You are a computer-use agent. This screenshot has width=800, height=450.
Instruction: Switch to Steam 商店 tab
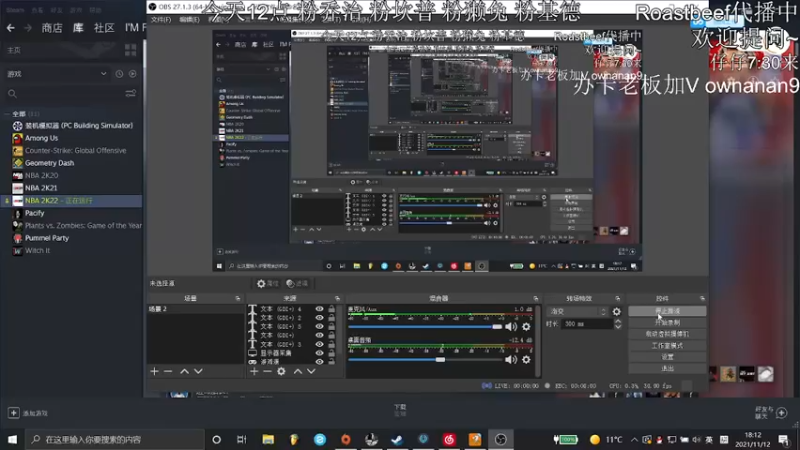click(x=52, y=28)
